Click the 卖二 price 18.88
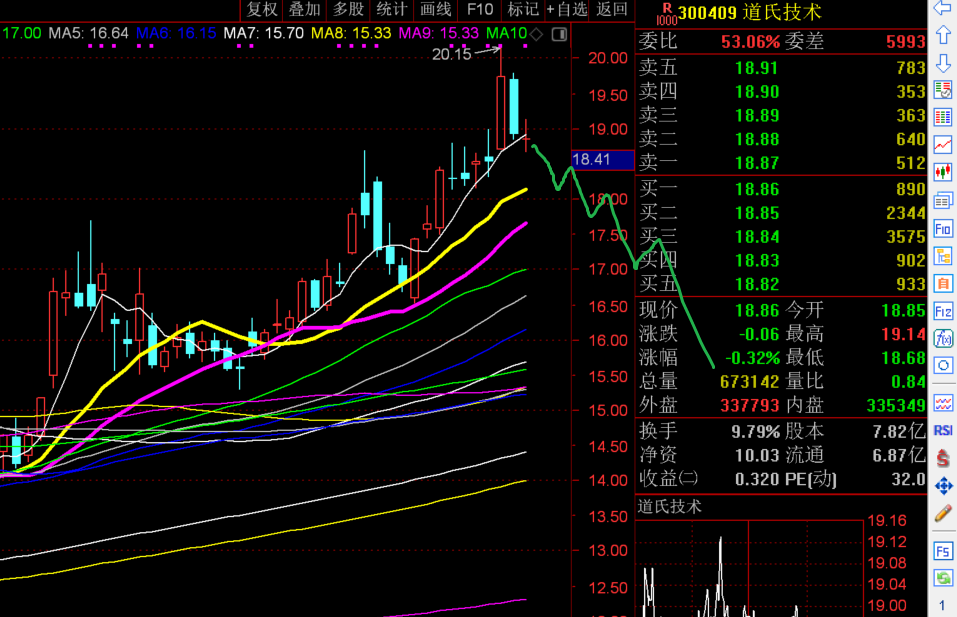 coord(757,139)
